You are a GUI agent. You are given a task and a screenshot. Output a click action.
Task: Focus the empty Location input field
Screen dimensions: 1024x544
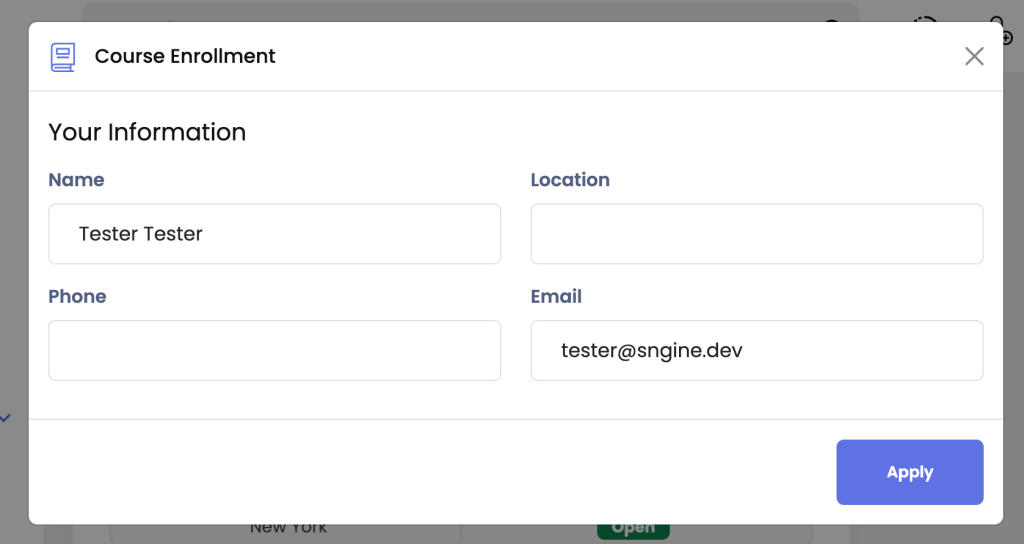point(757,234)
